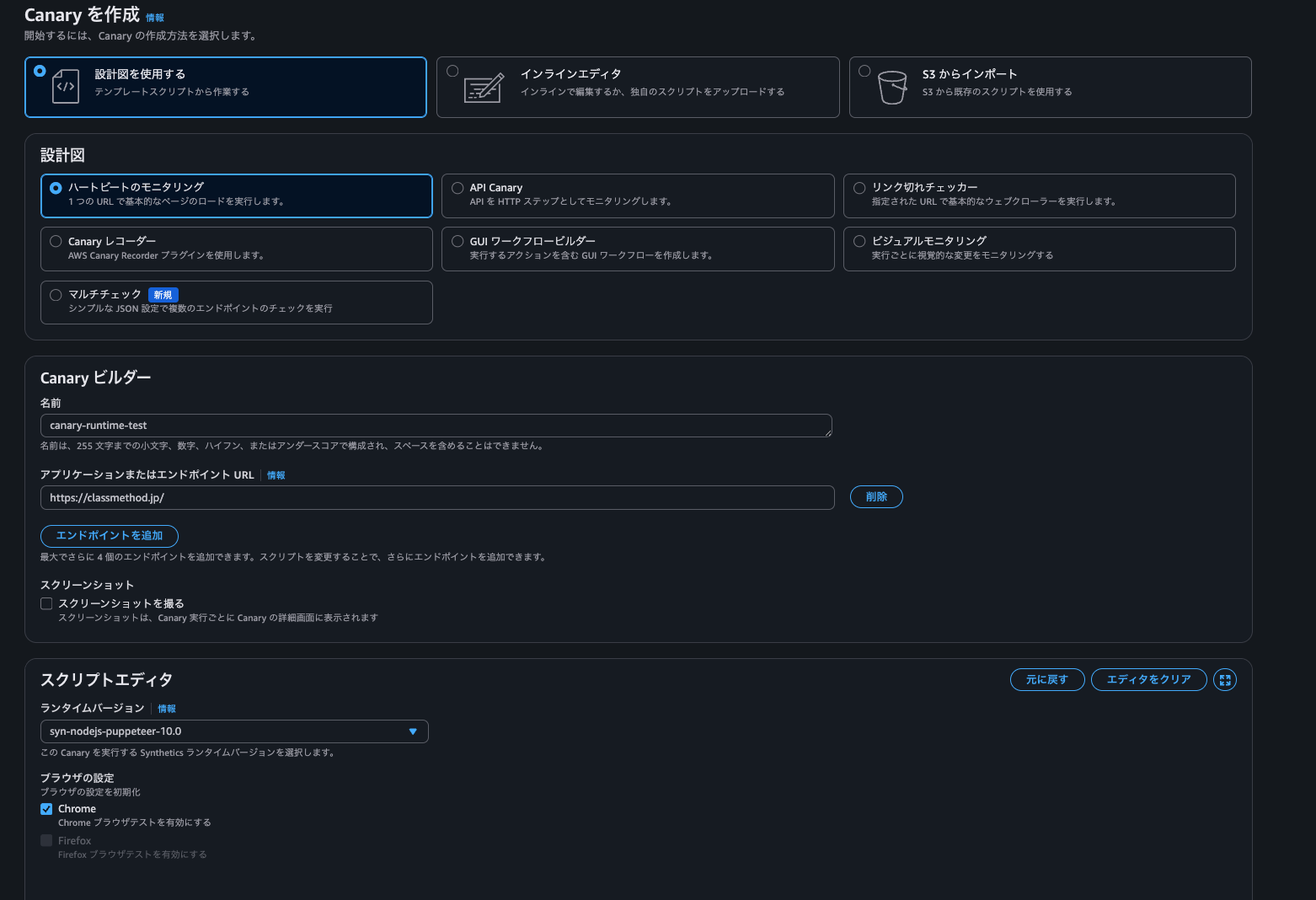Click the pencil icon on インラインエディタ card
The image size is (1316, 900).
(482, 86)
